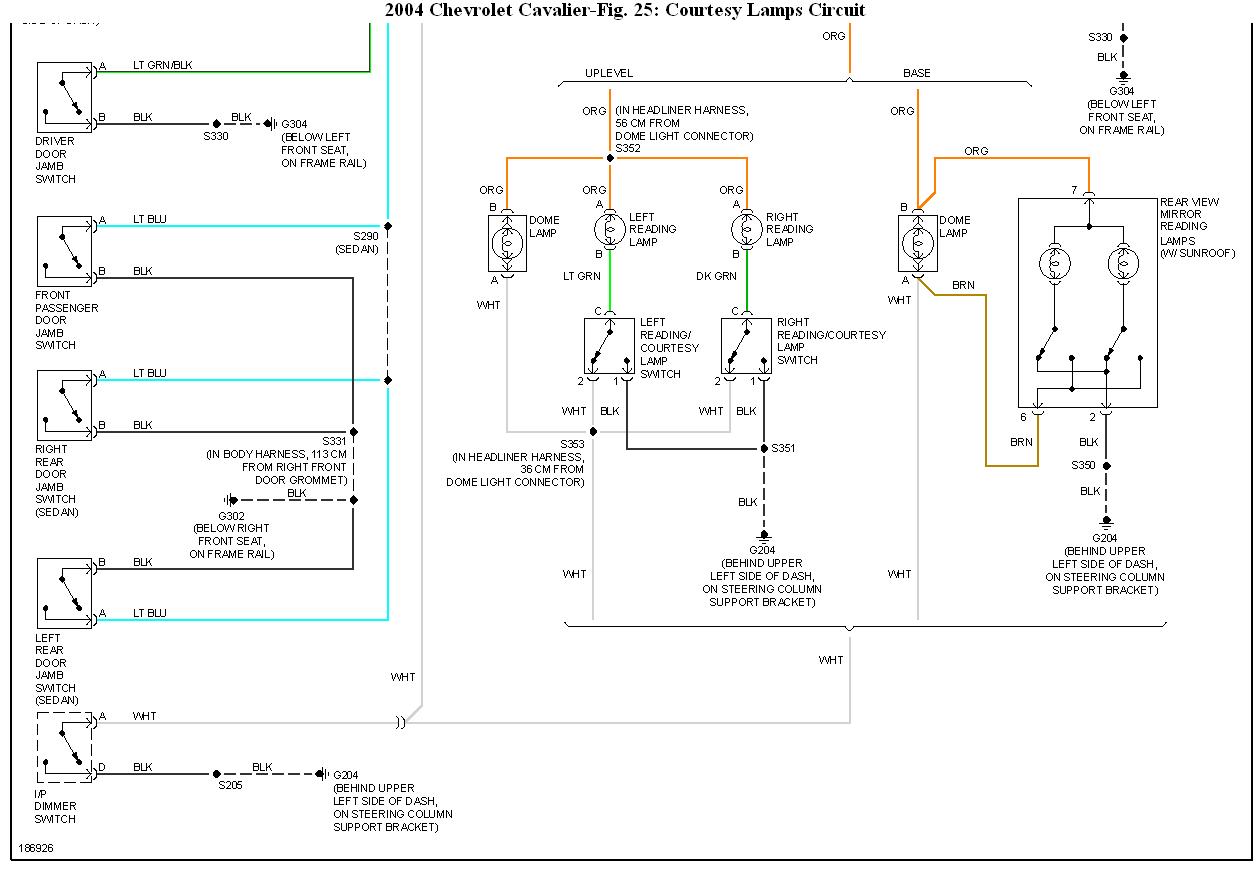Click the left bulb inside rear view mirror box
Viewport: 1260px width, 870px height.
[1055, 264]
